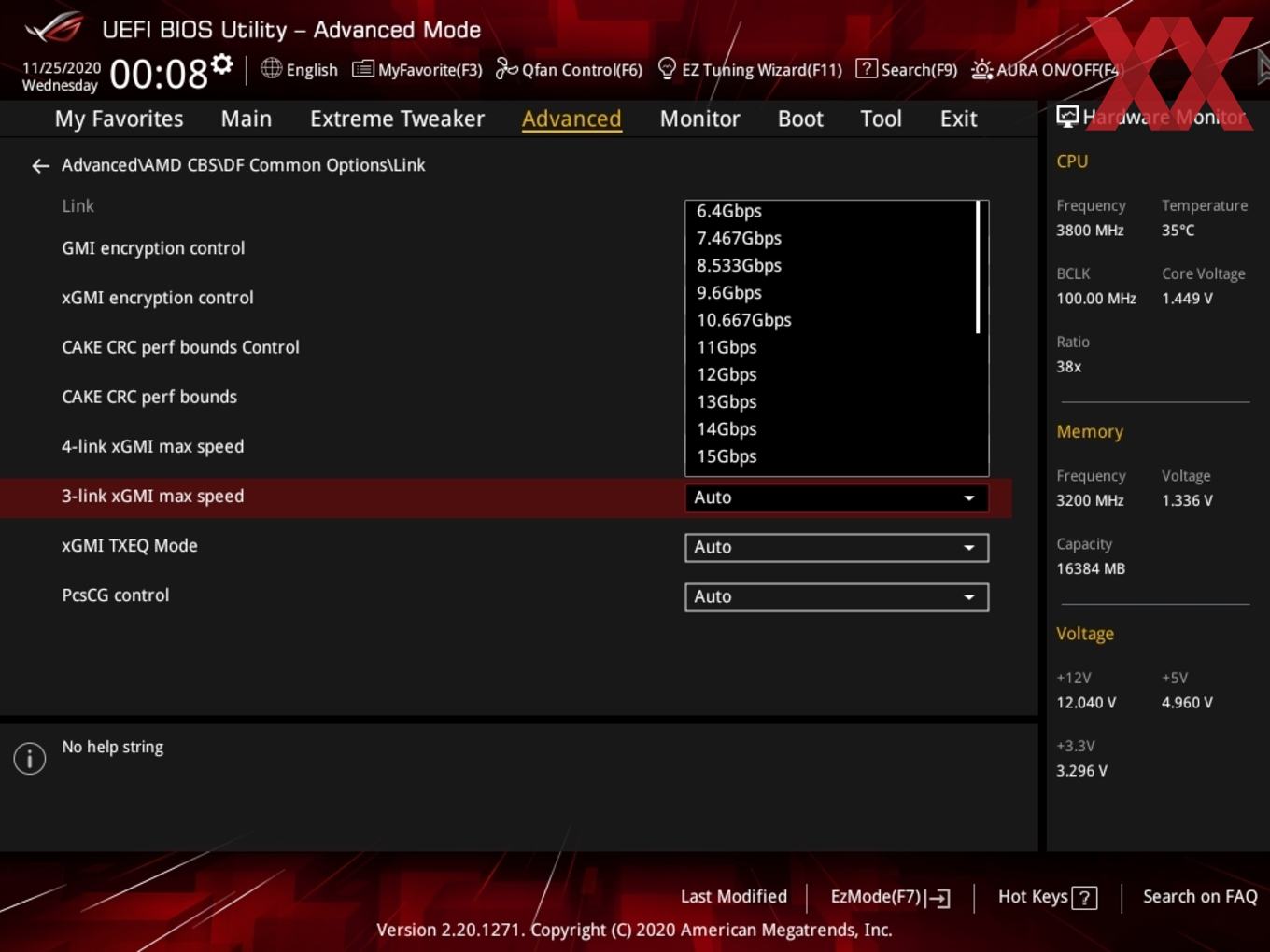Click the back arrow beside the breadcrumb path

[40, 166]
